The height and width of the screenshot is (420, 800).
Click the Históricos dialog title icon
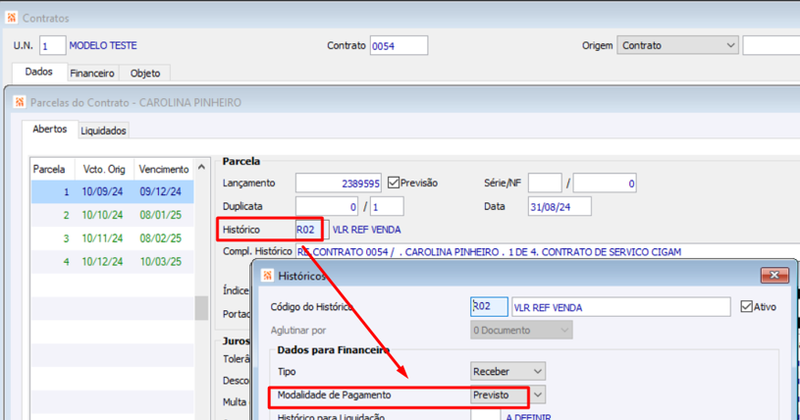coord(267,276)
